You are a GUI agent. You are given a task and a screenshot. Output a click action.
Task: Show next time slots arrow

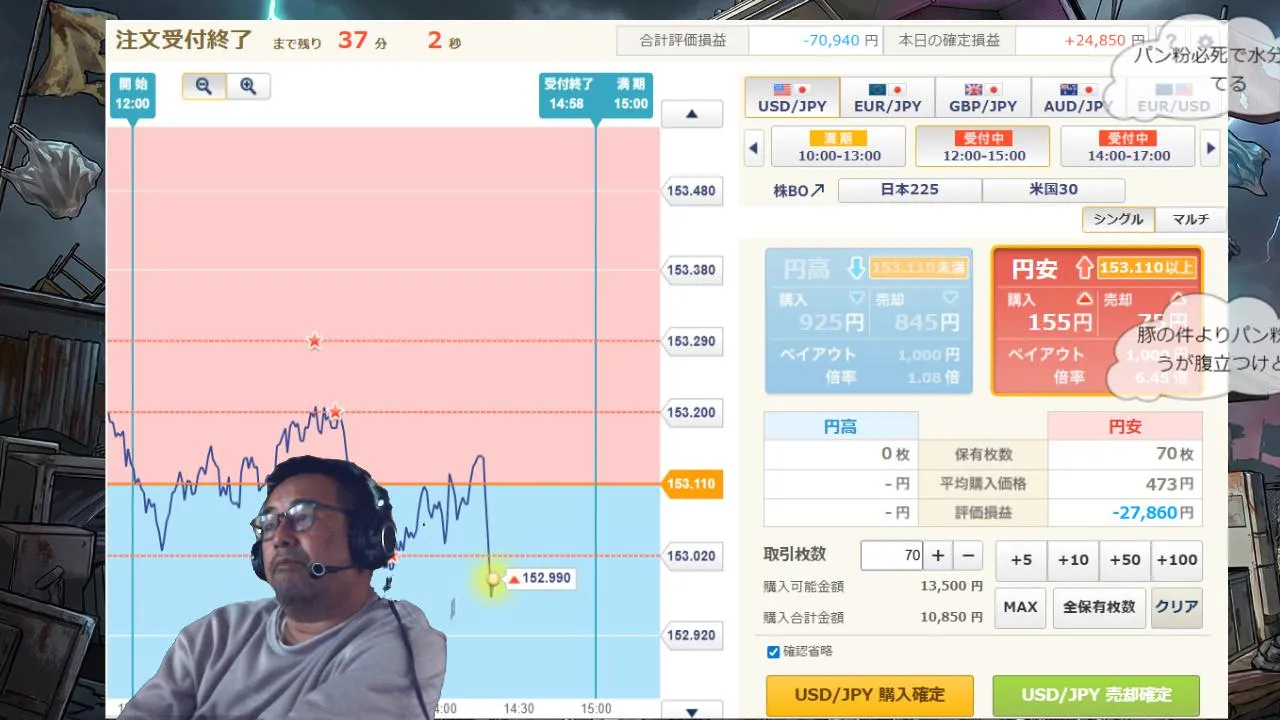point(1211,148)
